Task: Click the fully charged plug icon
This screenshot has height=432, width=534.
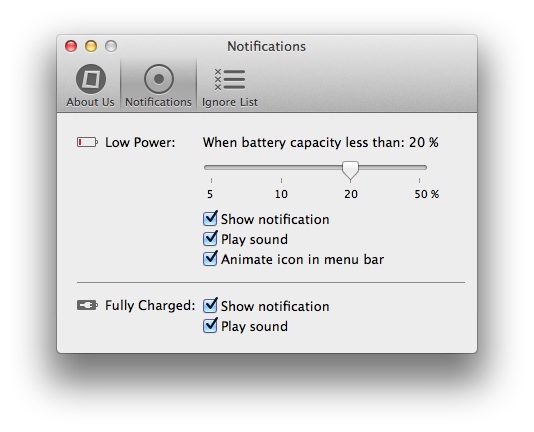Action: 88,305
